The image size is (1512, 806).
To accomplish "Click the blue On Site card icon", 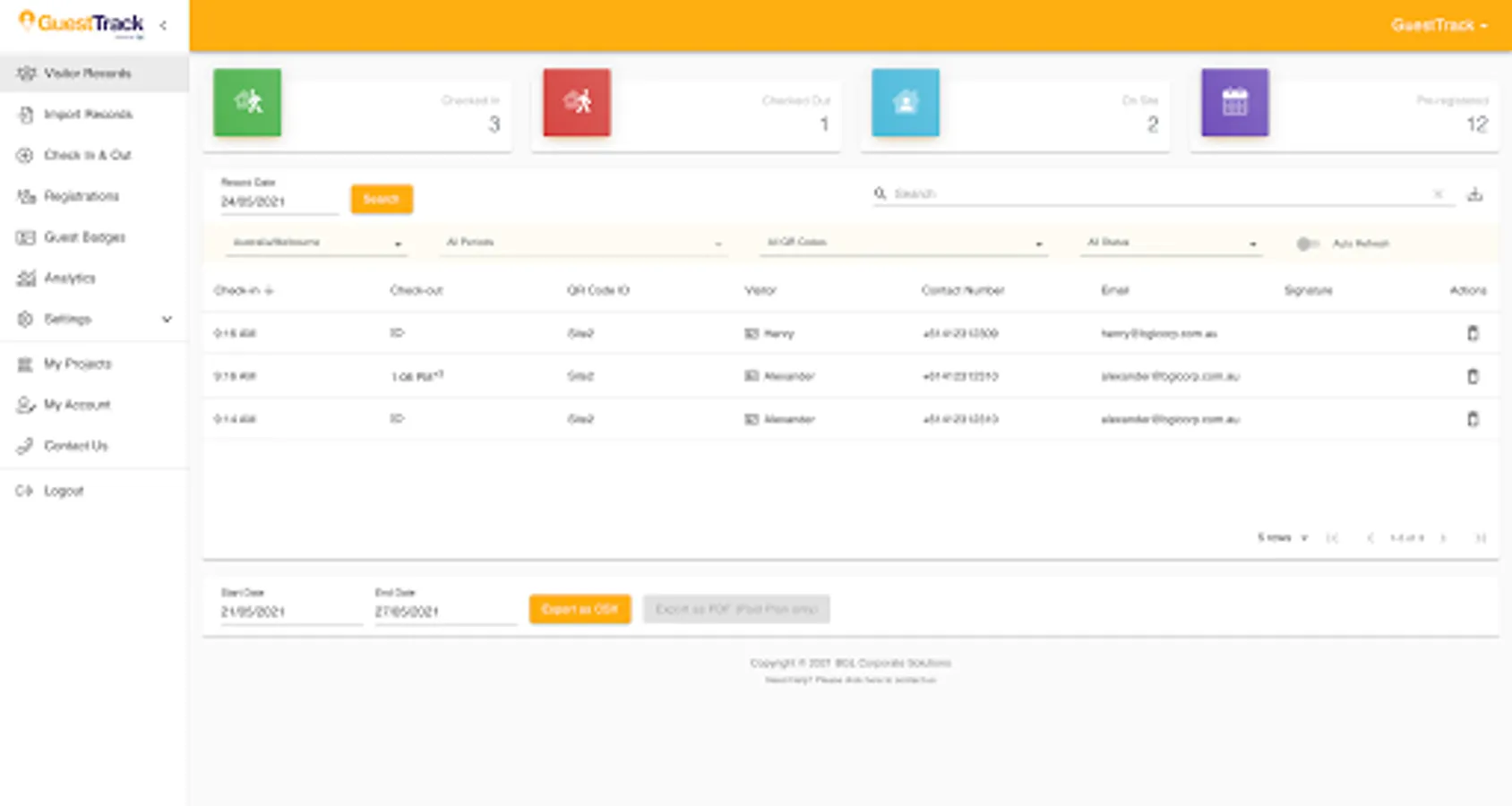I will pyautogui.click(x=906, y=102).
